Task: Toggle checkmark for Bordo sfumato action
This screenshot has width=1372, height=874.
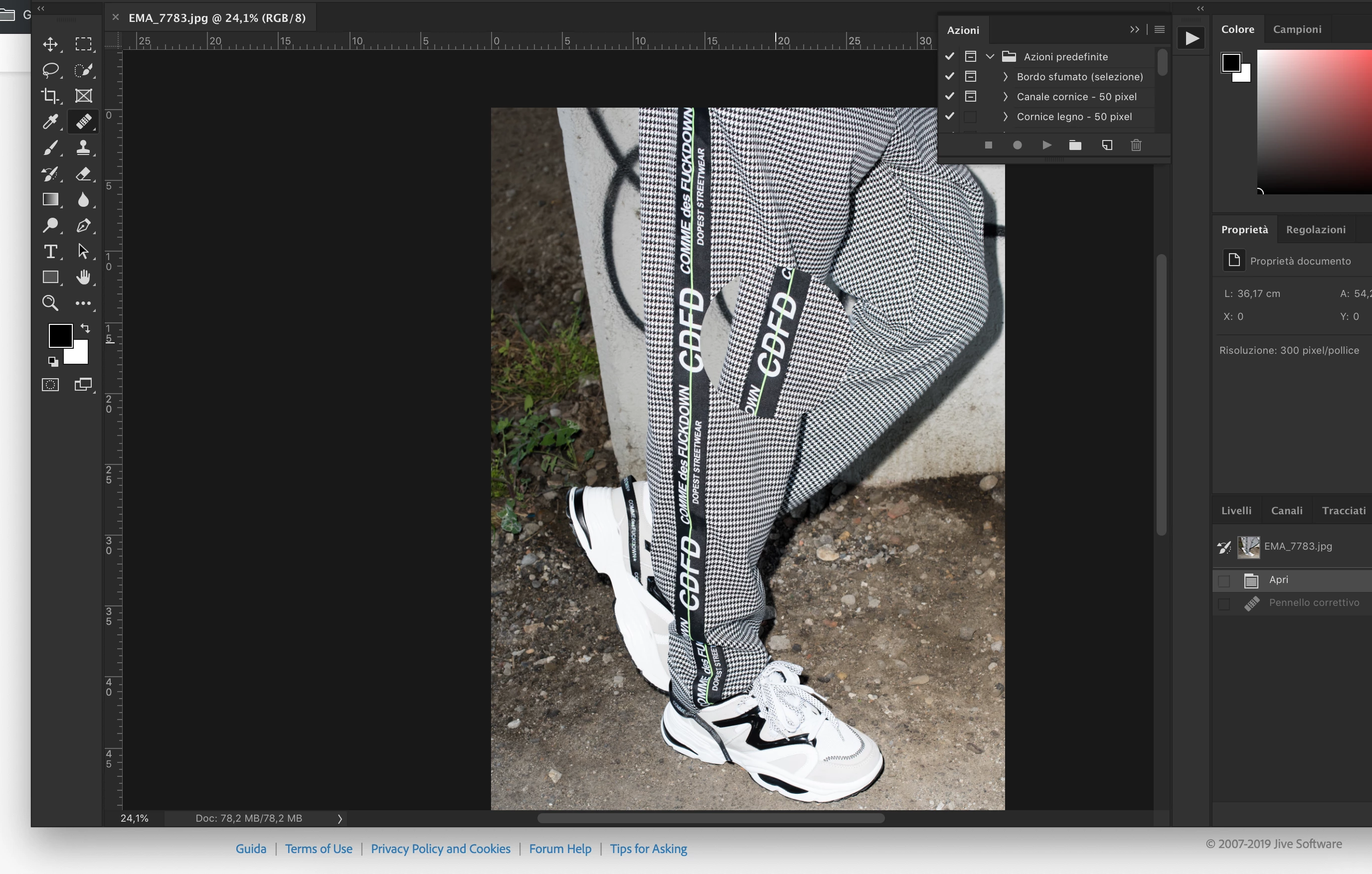Action: tap(949, 76)
